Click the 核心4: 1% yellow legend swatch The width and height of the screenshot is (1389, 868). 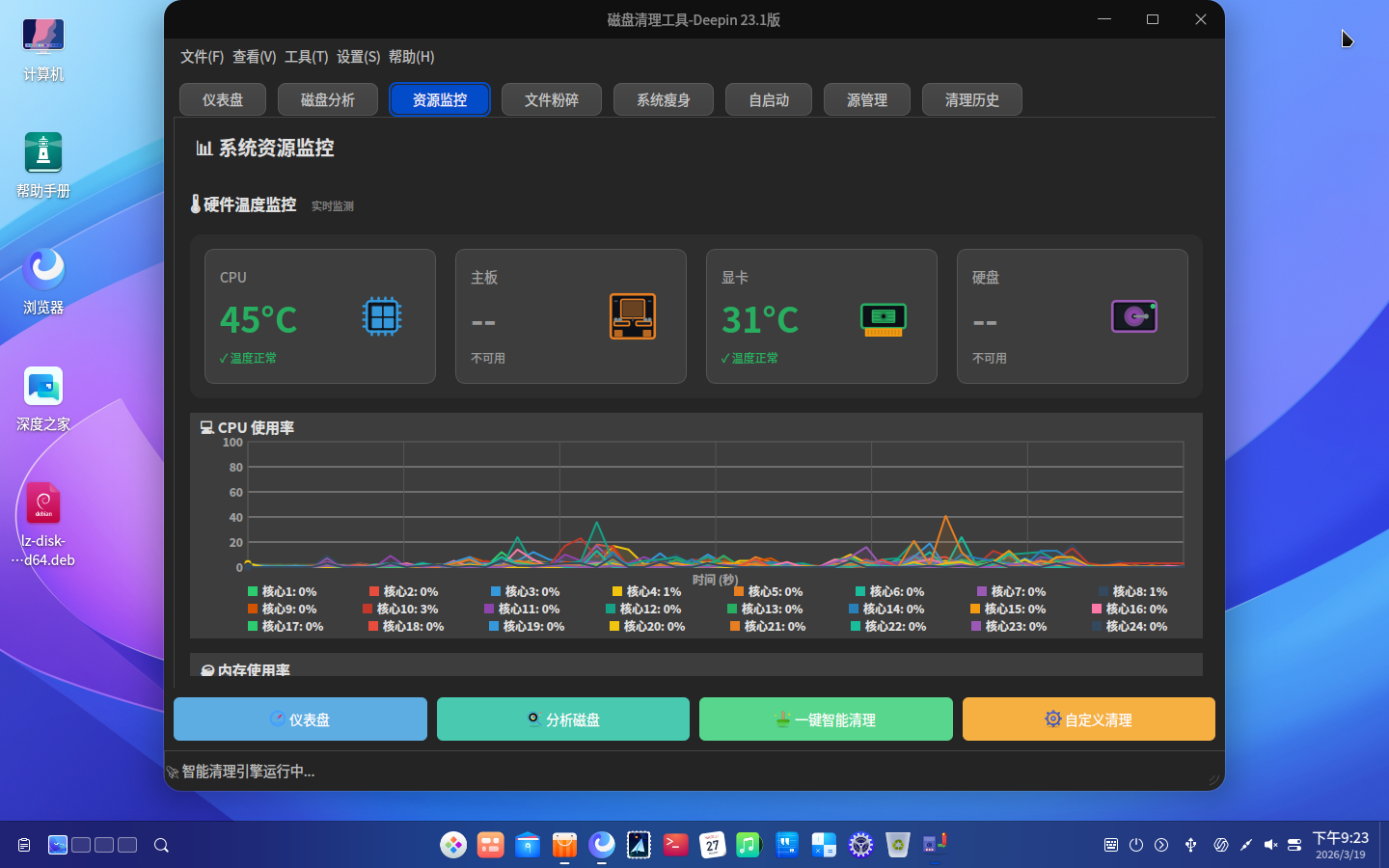[617, 591]
